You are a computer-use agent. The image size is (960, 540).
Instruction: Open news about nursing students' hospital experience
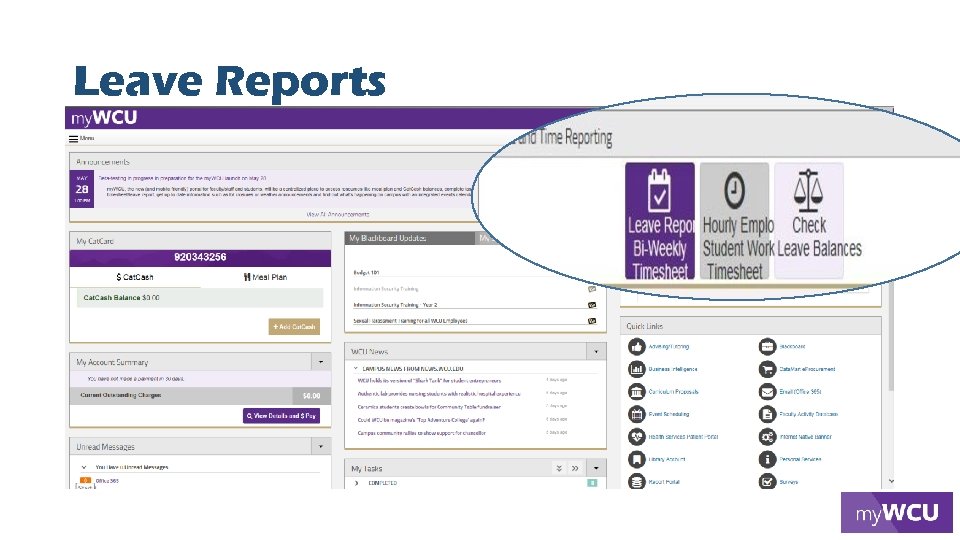[x=439, y=394]
